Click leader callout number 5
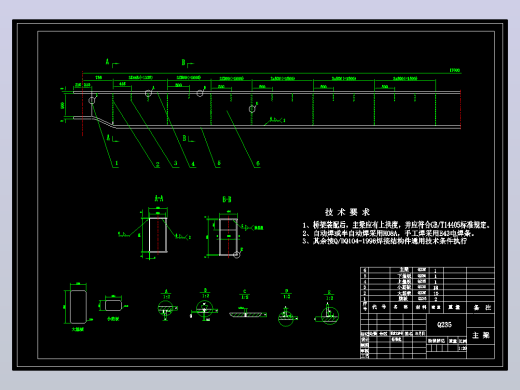Image resolution: width=520 pixels, height=390 pixels. tap(219, 163)
